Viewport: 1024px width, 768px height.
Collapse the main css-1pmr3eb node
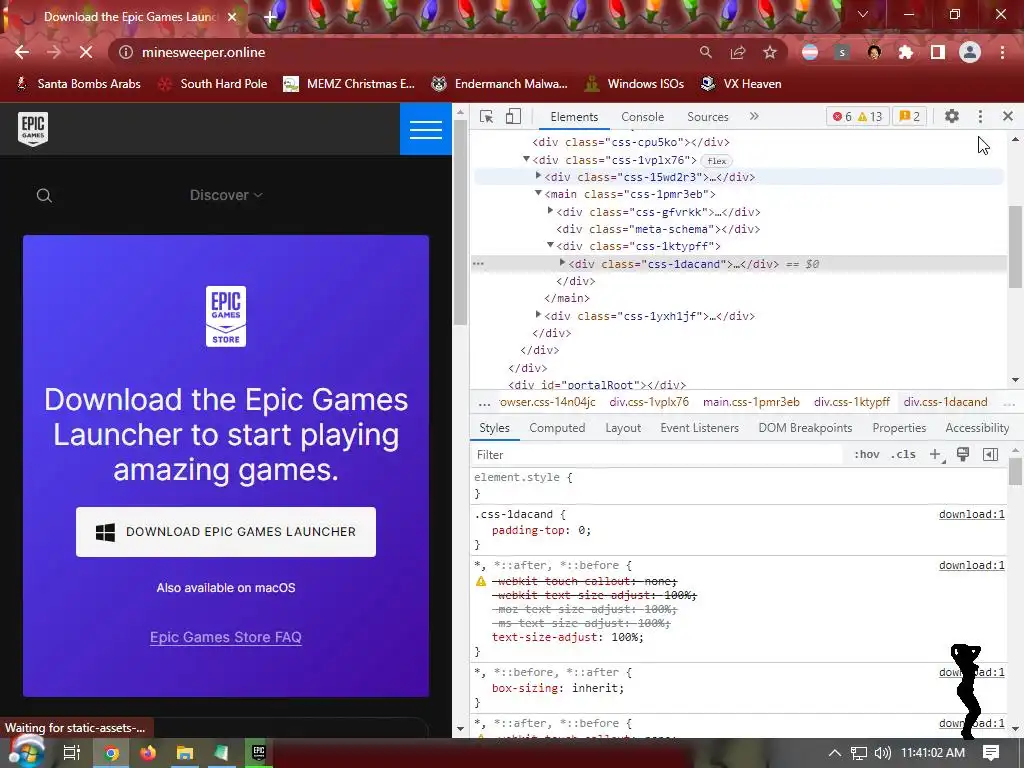pos(538,193)
